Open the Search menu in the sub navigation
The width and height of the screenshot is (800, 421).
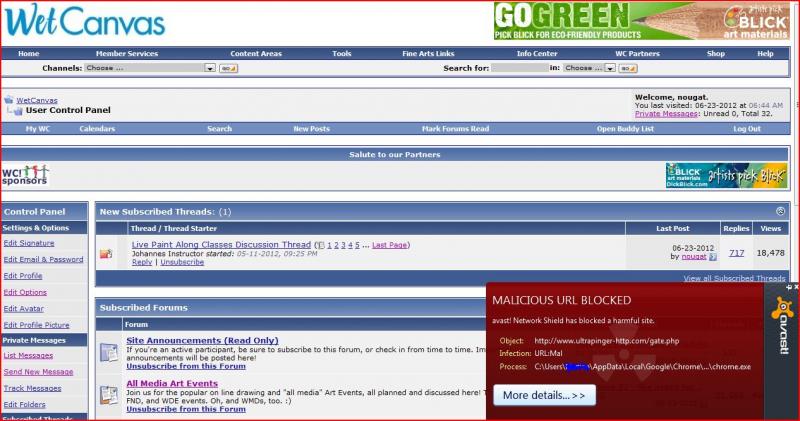coord(219,129)
